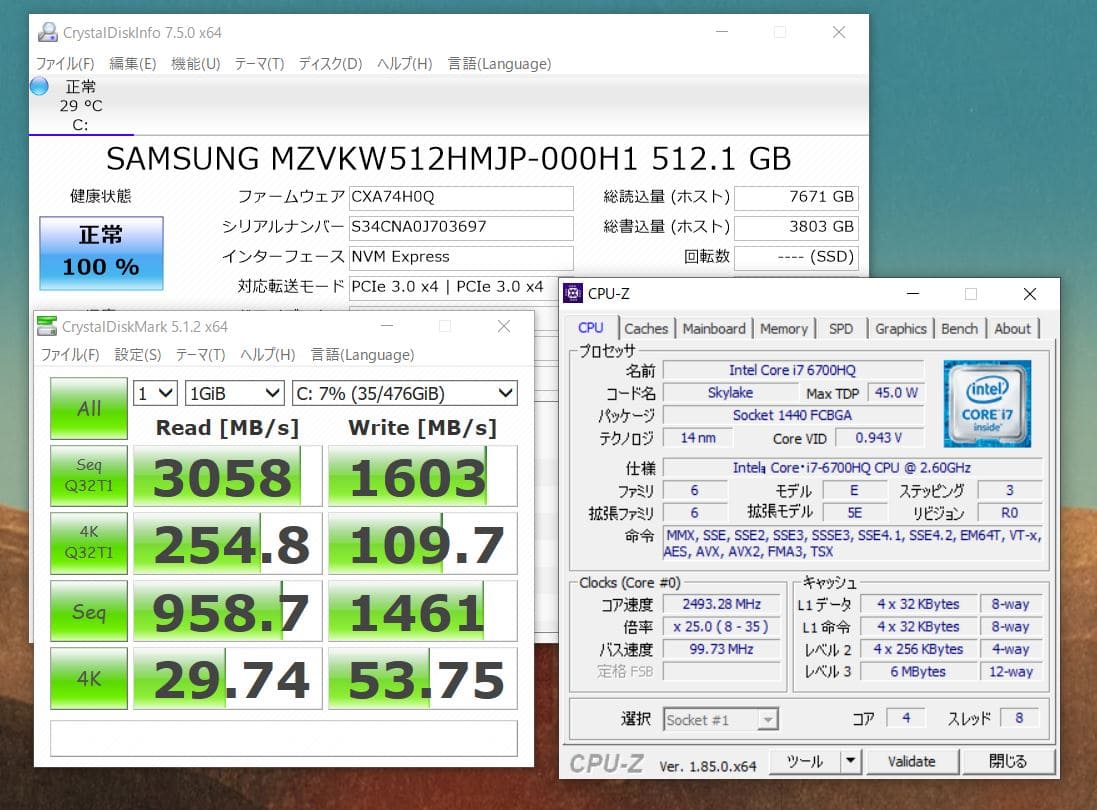Click the CrystalDiskMark title bar icon
The height and width of the screenshot is (810, 1097).
click(x=47, y=326)
